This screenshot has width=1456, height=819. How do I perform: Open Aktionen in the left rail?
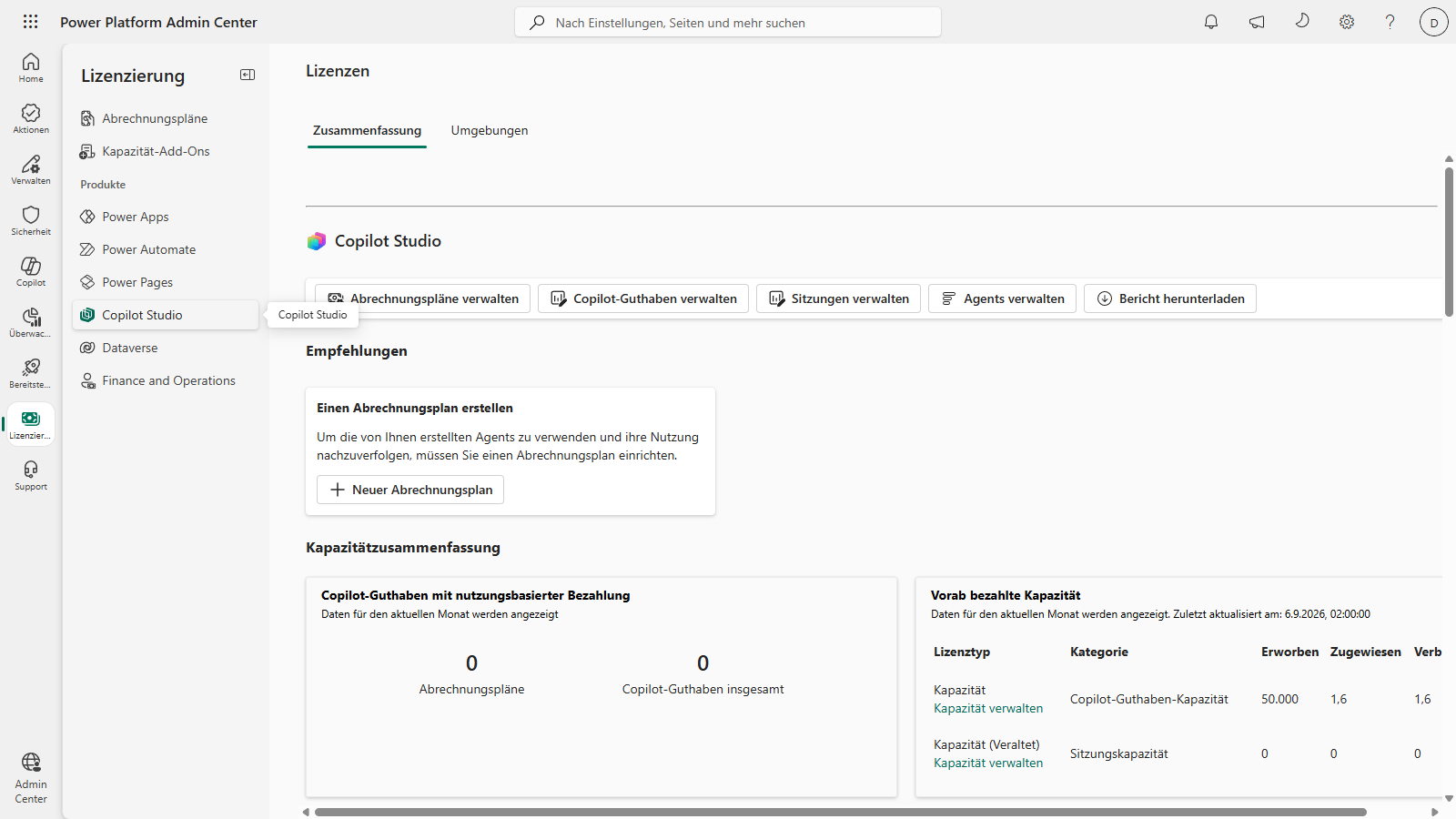(31, 118)
